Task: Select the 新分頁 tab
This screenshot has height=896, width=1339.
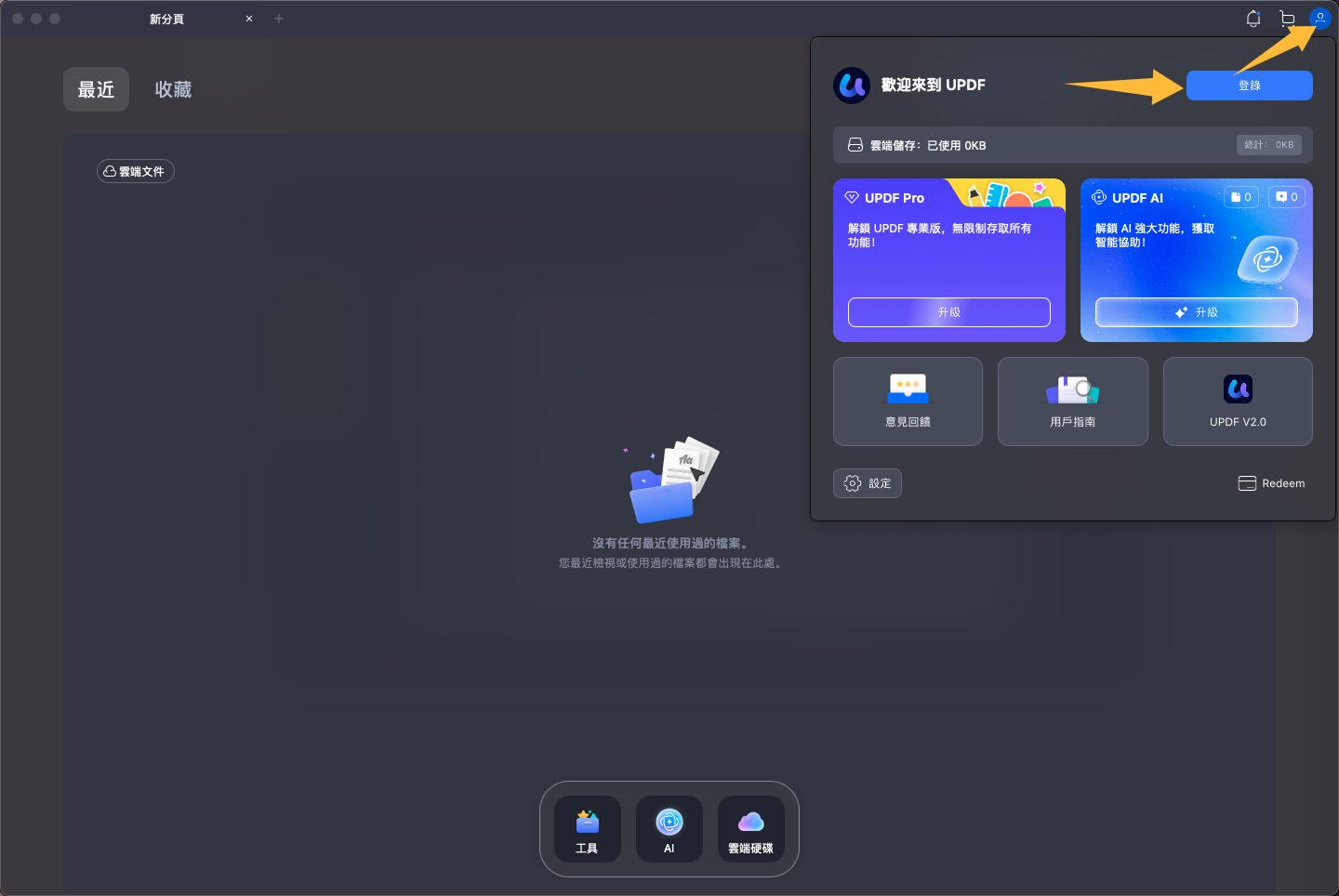Action: 167,19
